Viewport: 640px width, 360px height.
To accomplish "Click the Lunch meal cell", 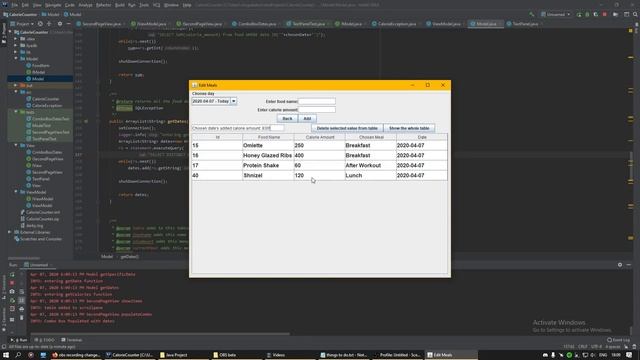I will [370, 176].
